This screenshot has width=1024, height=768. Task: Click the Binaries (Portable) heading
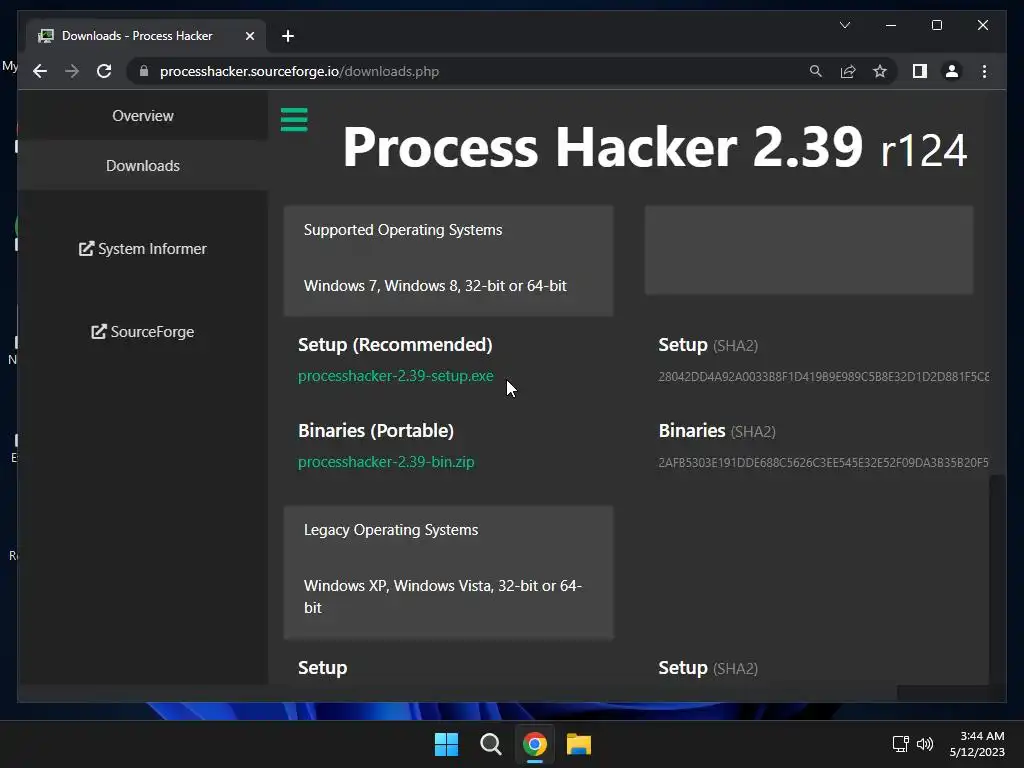coord(376,431)
